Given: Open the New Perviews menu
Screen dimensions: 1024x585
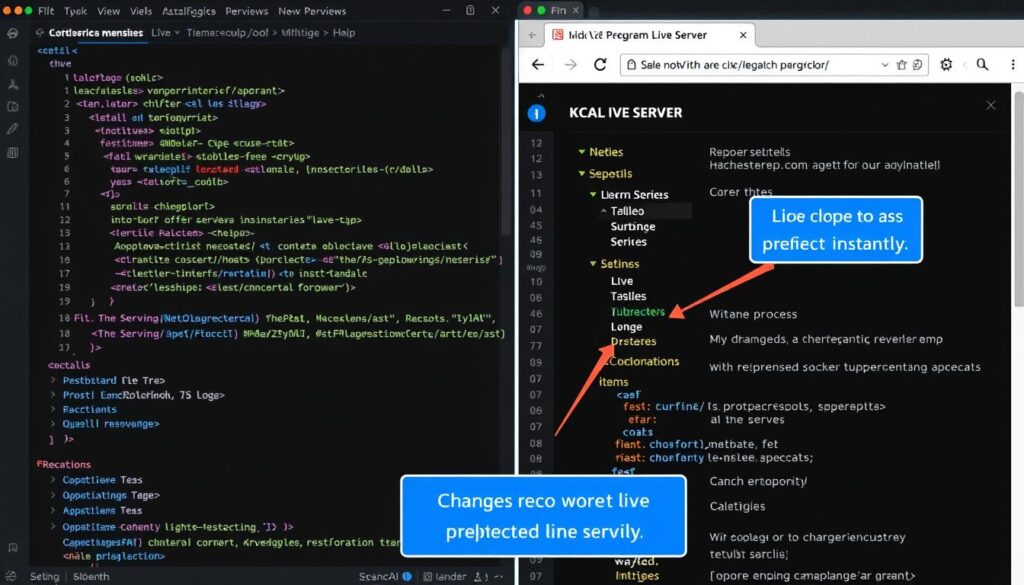Looking at the screenshot, I should point(312,11).
